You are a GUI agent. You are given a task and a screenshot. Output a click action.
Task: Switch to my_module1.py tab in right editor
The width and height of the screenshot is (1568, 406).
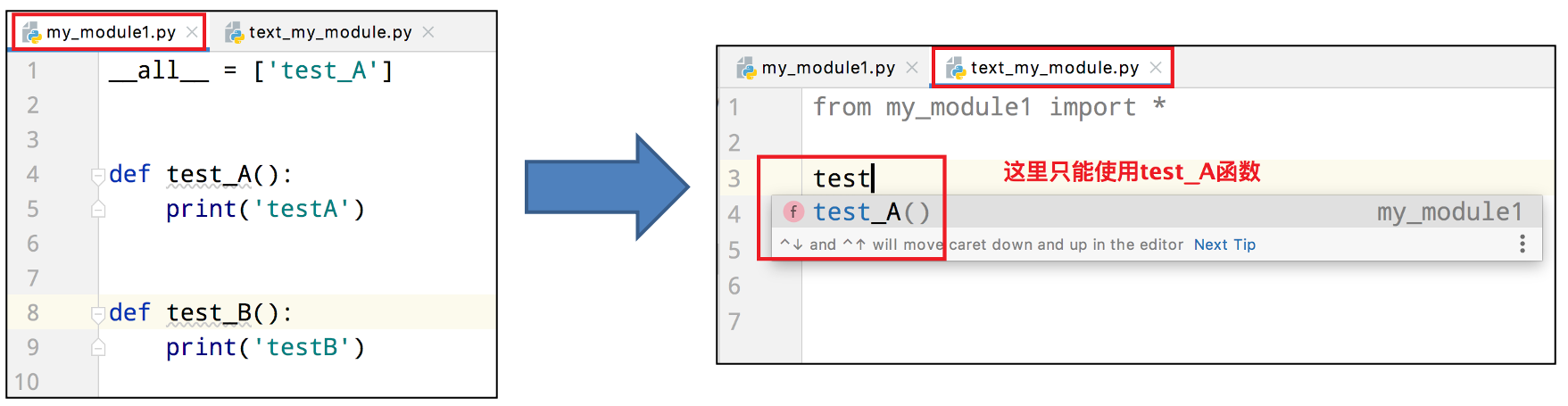[828, 68]
